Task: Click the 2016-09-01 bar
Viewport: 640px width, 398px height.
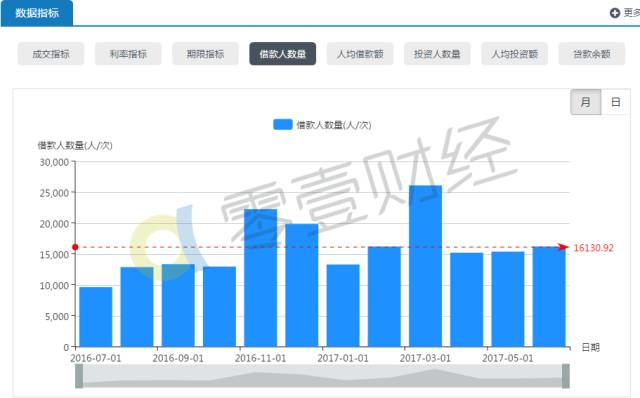Action: tap(178, 306)
